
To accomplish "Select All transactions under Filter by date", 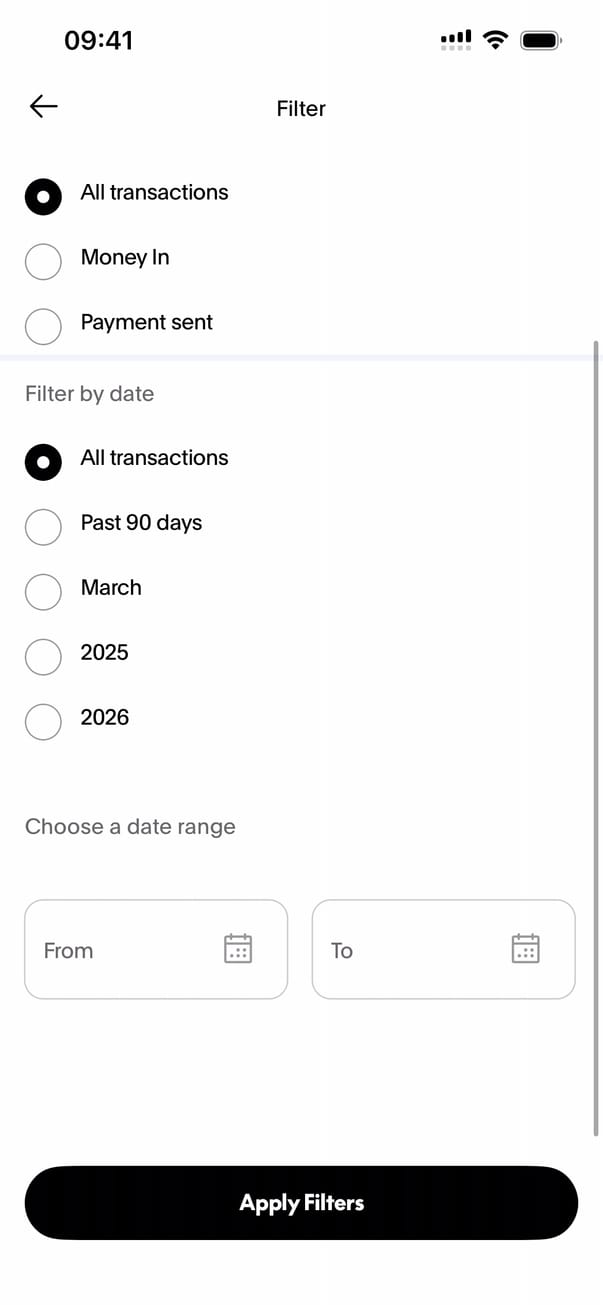I will click(43, 460).
